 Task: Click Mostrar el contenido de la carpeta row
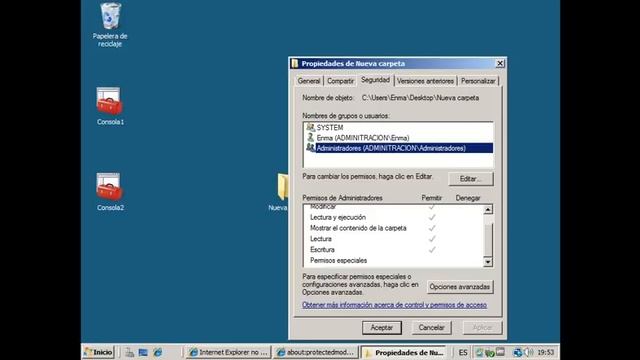click(393, 228)
